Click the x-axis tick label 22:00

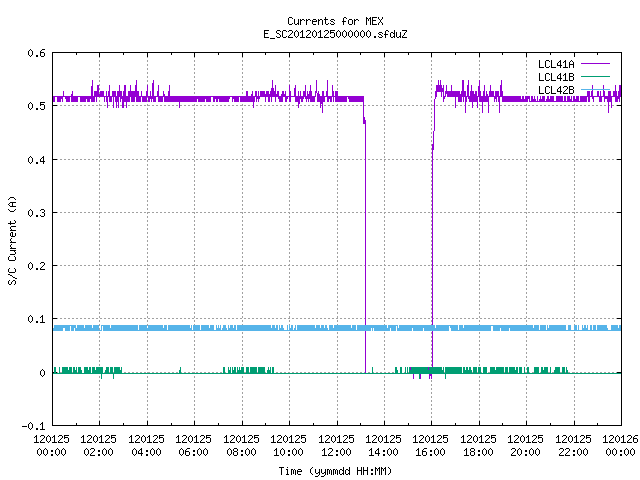573,452
